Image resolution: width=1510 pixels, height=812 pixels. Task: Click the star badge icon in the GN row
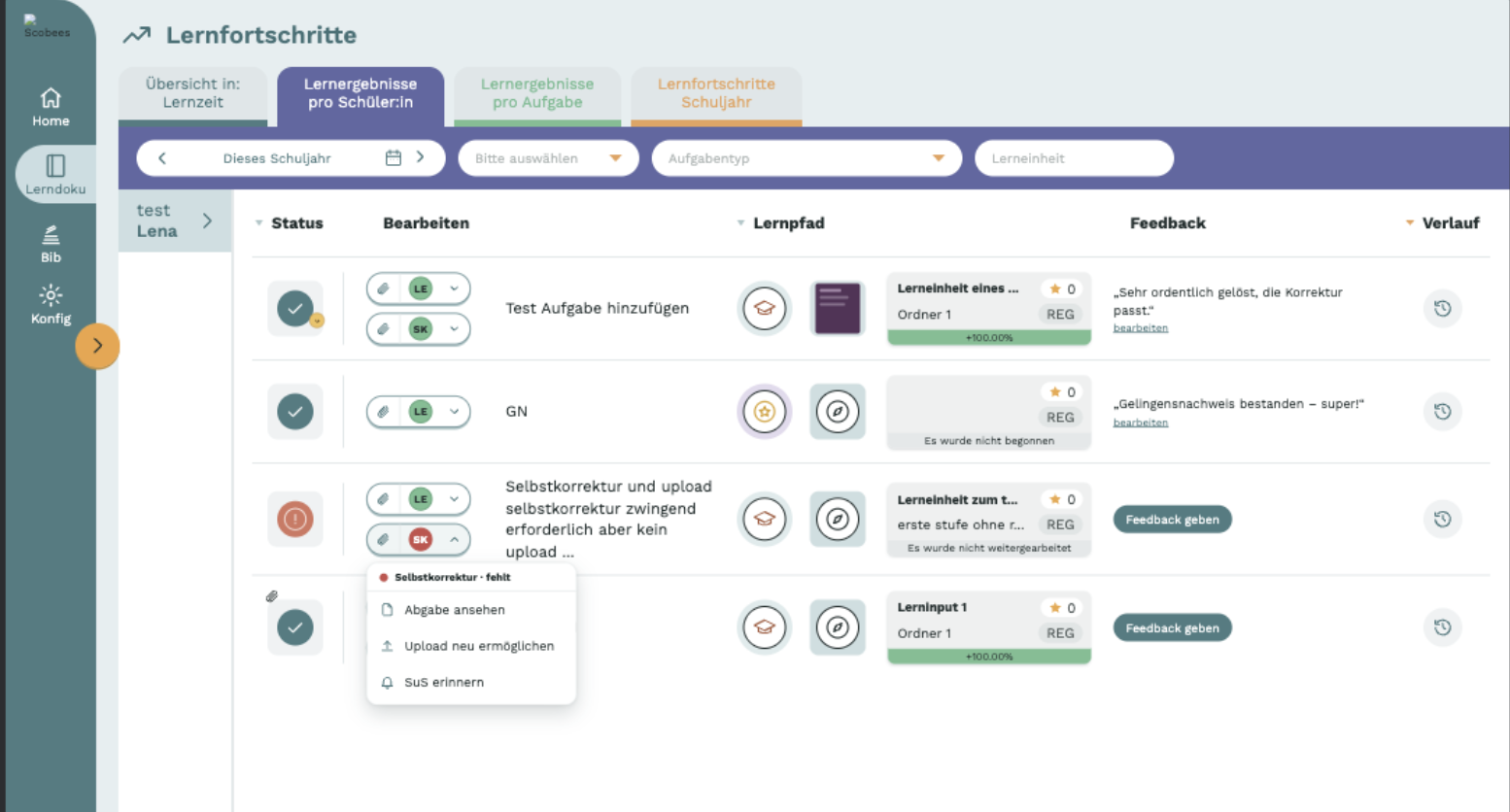point(765,412)
